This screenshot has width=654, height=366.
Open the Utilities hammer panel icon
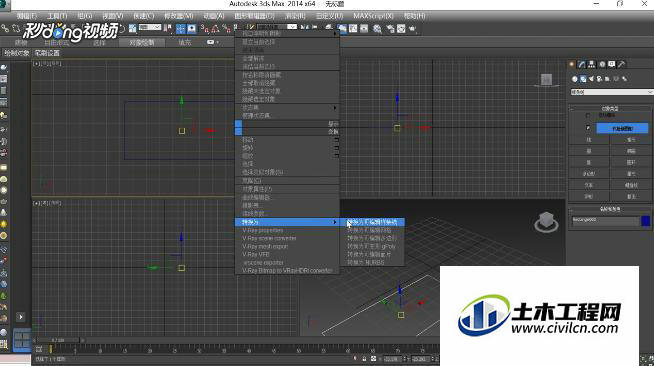coord(621,64)
